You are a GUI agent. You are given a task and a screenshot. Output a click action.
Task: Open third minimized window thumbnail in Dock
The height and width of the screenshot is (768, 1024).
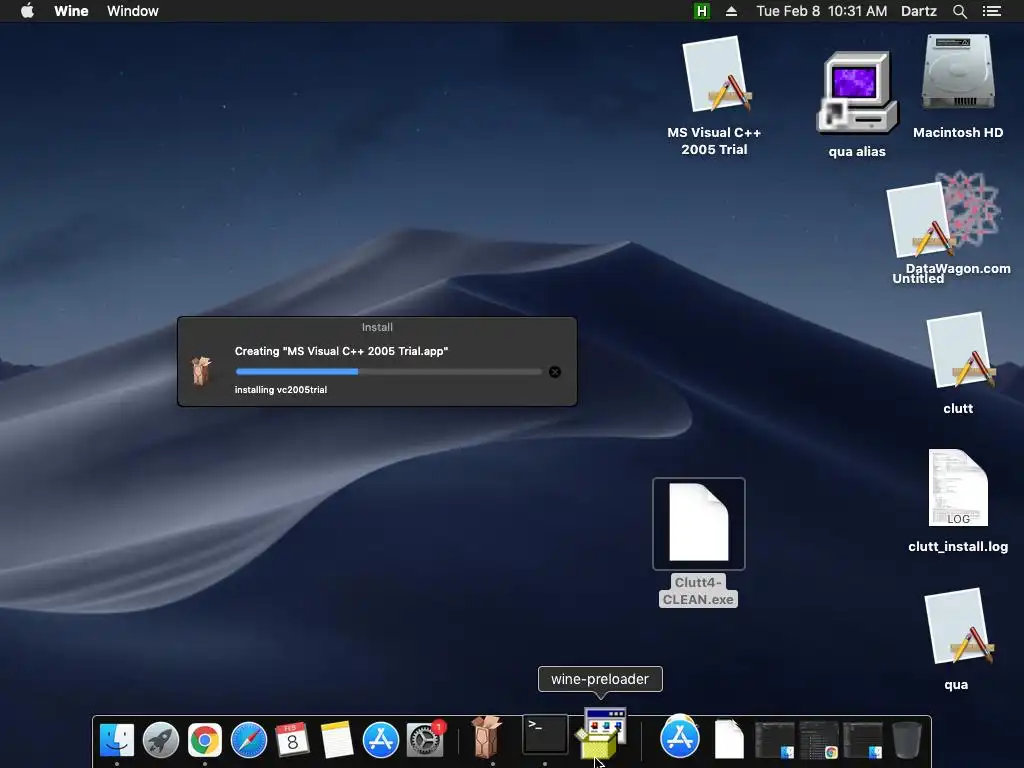(863, 740)
